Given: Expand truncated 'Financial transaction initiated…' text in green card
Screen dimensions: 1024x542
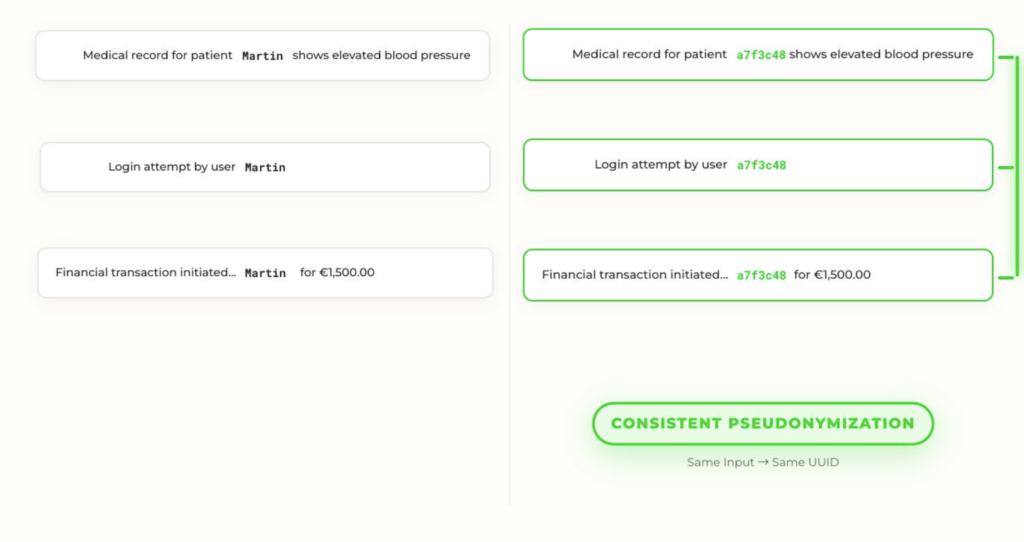Looking at the screenshot, I should [635, 275].
